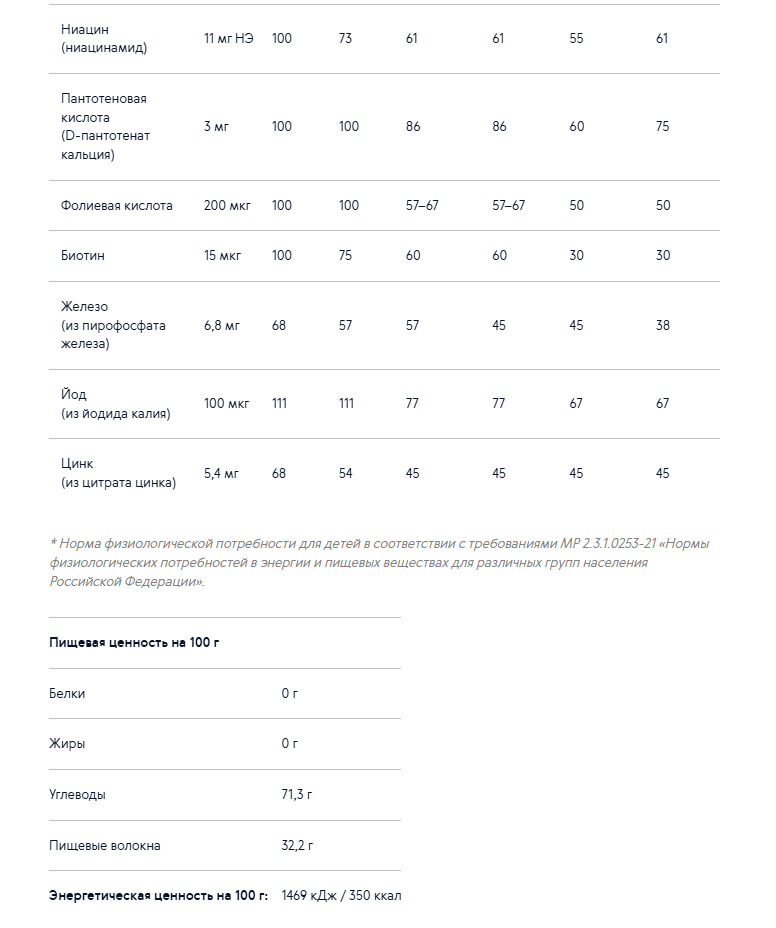Select the Биотин row label
The image size is (776, 928).
pos(82,256)
